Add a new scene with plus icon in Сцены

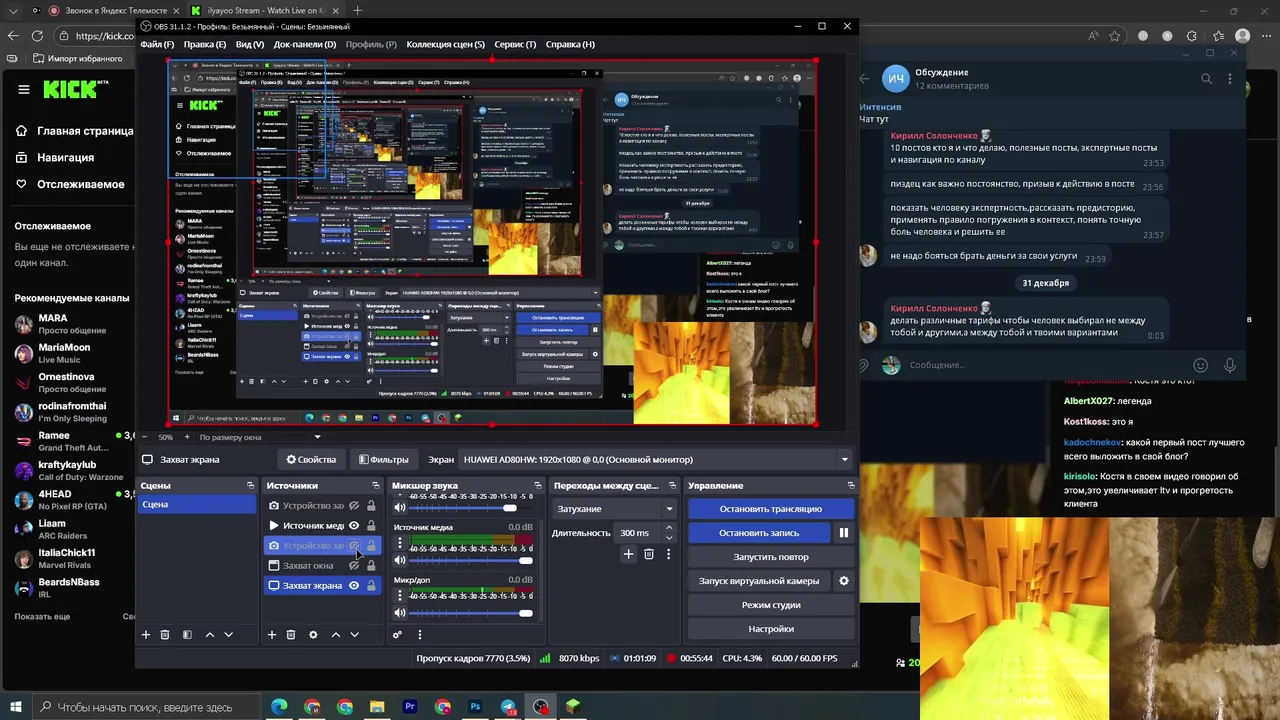point(146,635)
